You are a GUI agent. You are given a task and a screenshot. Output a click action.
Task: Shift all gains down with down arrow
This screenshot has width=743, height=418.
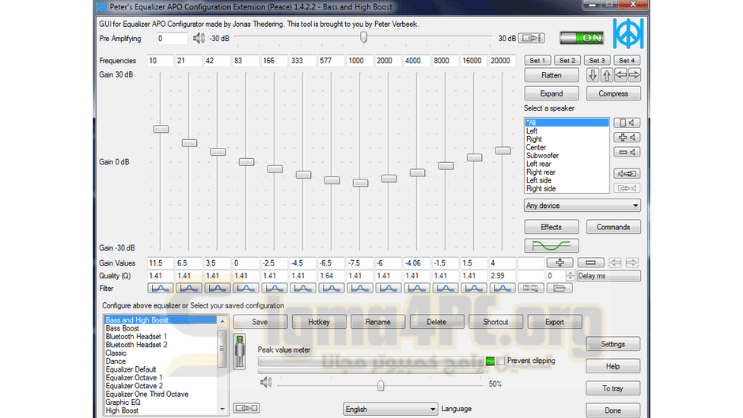pyautogui.click(x=592, y=75)
